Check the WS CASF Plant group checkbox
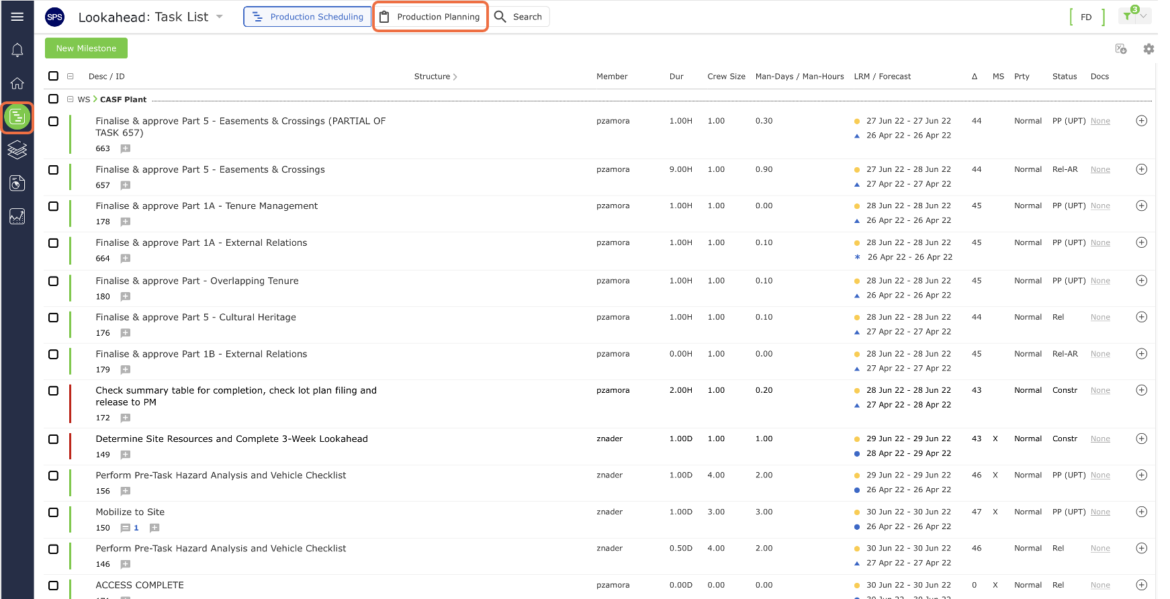This screenshot has height=599, width=1170. 53,99
